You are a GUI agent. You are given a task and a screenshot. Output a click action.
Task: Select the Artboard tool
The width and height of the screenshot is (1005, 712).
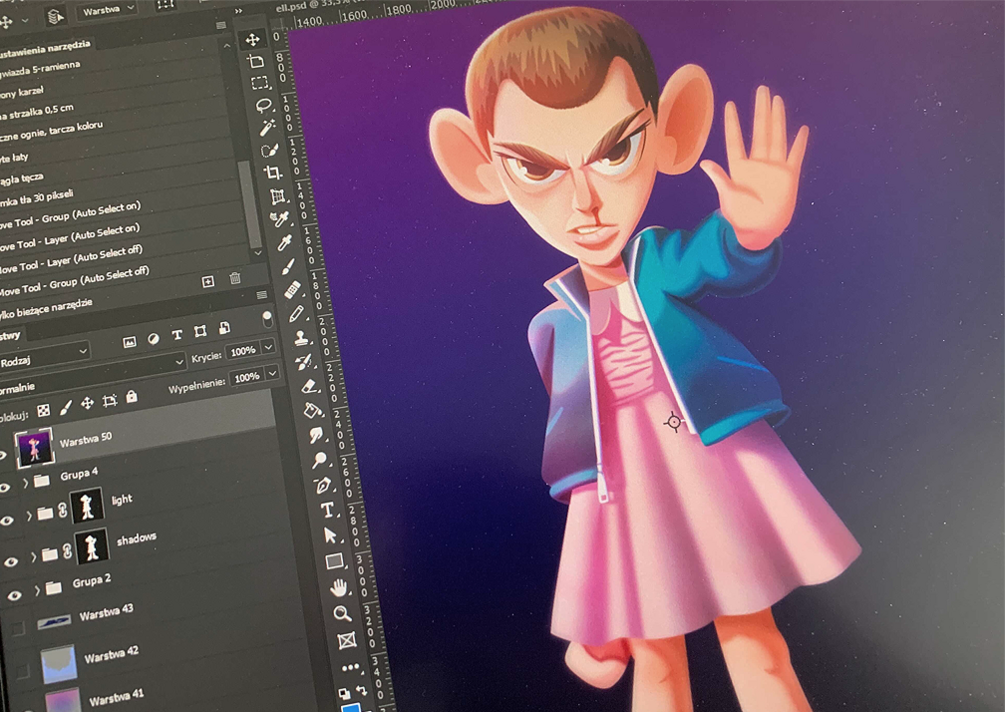click(x=256, y=62)
